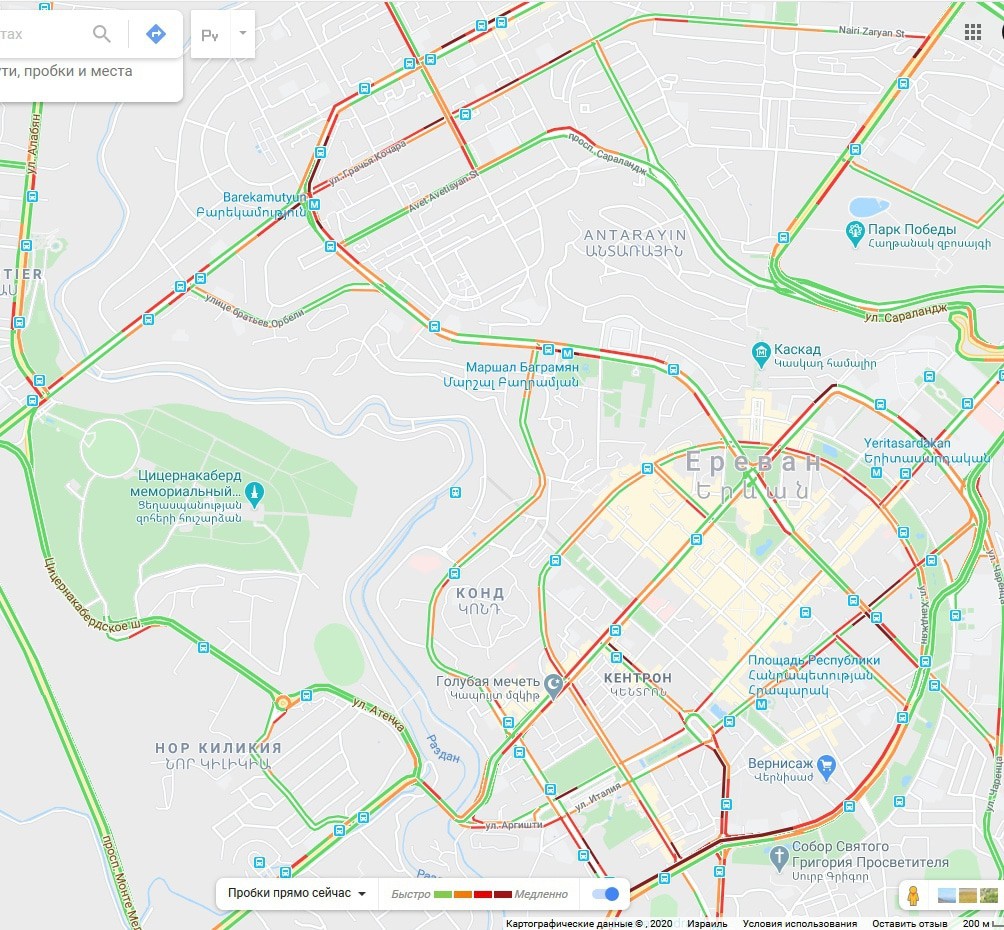Open the Условия использования link

(799, 924)
